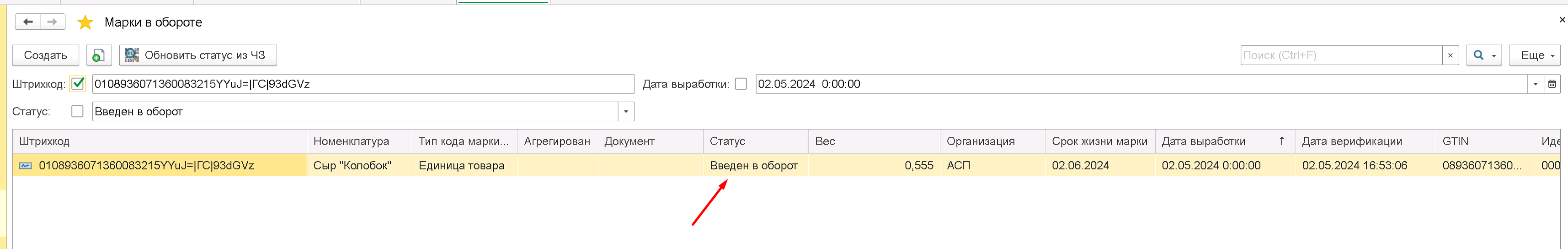Image resolution: width=1568 pixels, height=249 pixels.
Task: Open the Еще menu
Action: (1535, 55)
